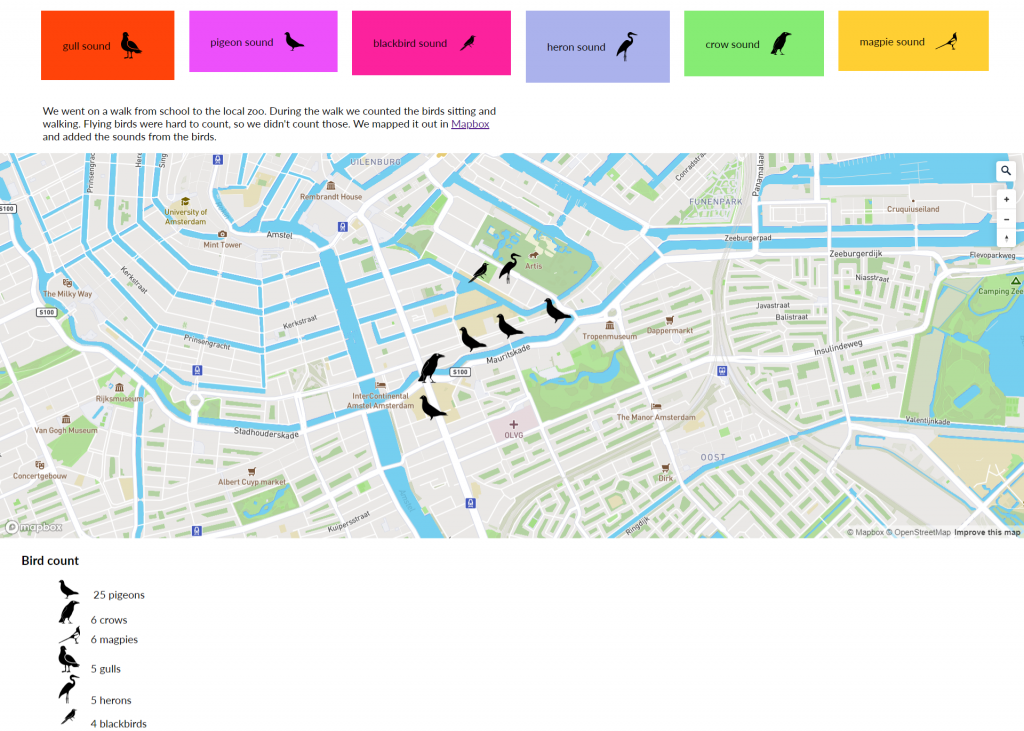
Task: Select the "5 gulls" count text
Action: tap(106, 669)
